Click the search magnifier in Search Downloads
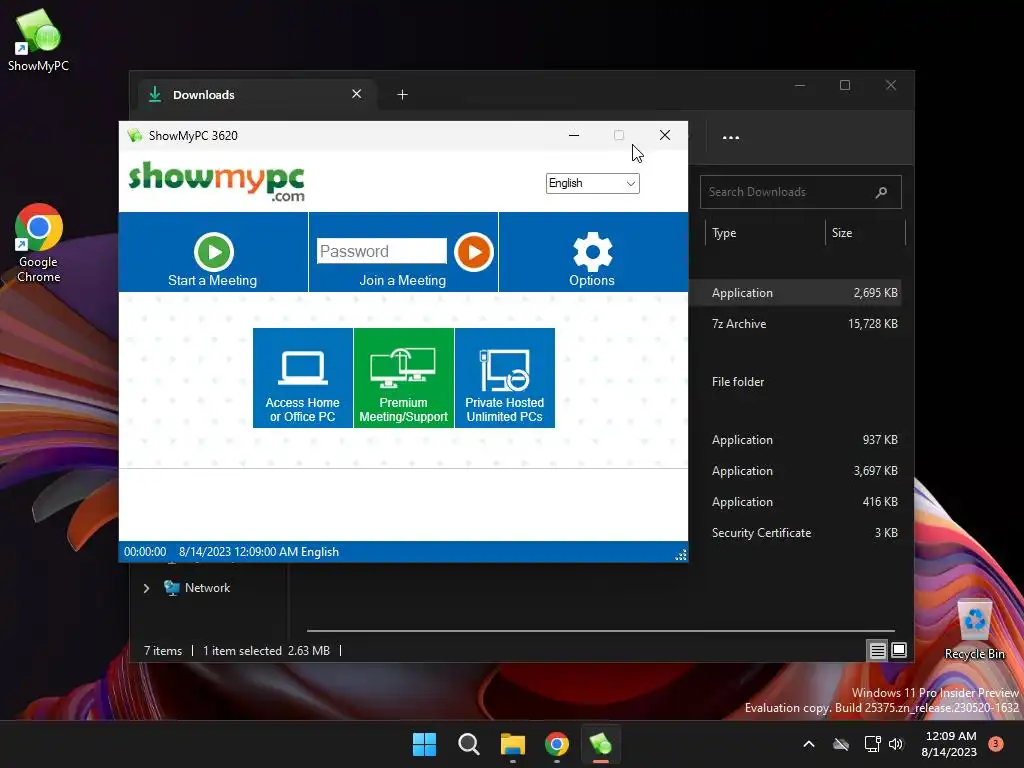Screen dimensions: 1024x768 click(x=881, y=192)
